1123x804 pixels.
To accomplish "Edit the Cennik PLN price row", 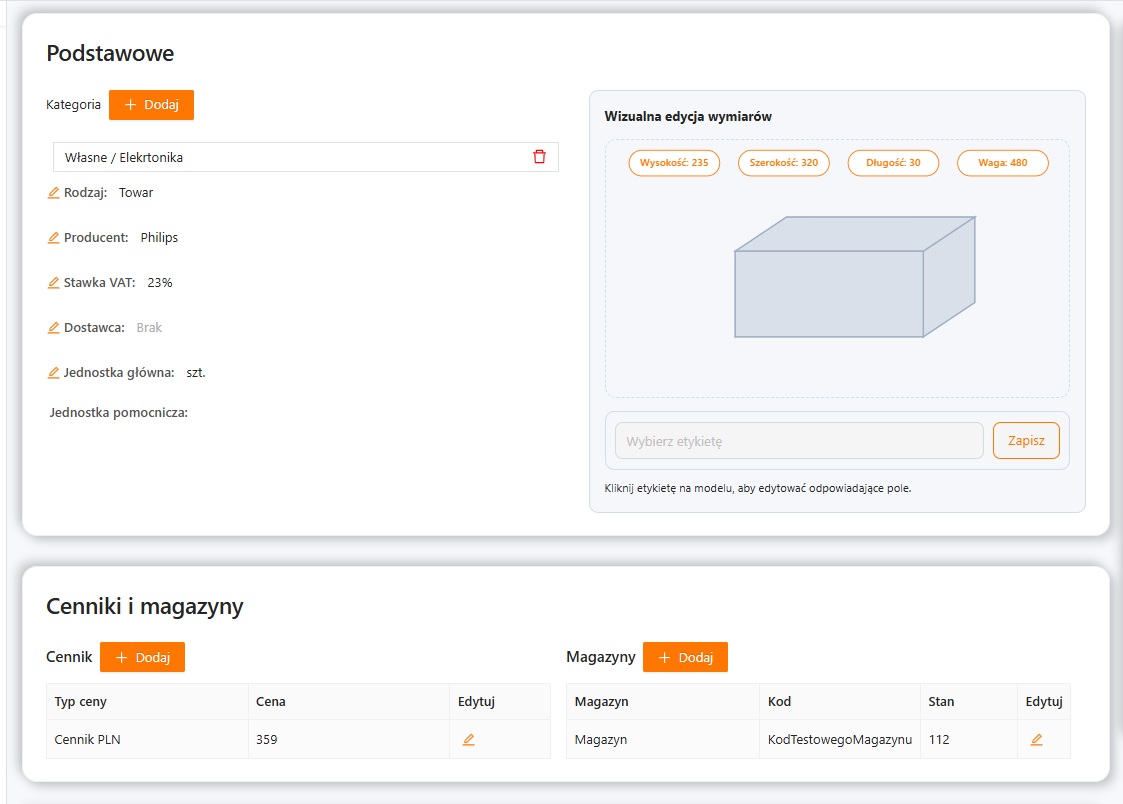I will (468, 740).
